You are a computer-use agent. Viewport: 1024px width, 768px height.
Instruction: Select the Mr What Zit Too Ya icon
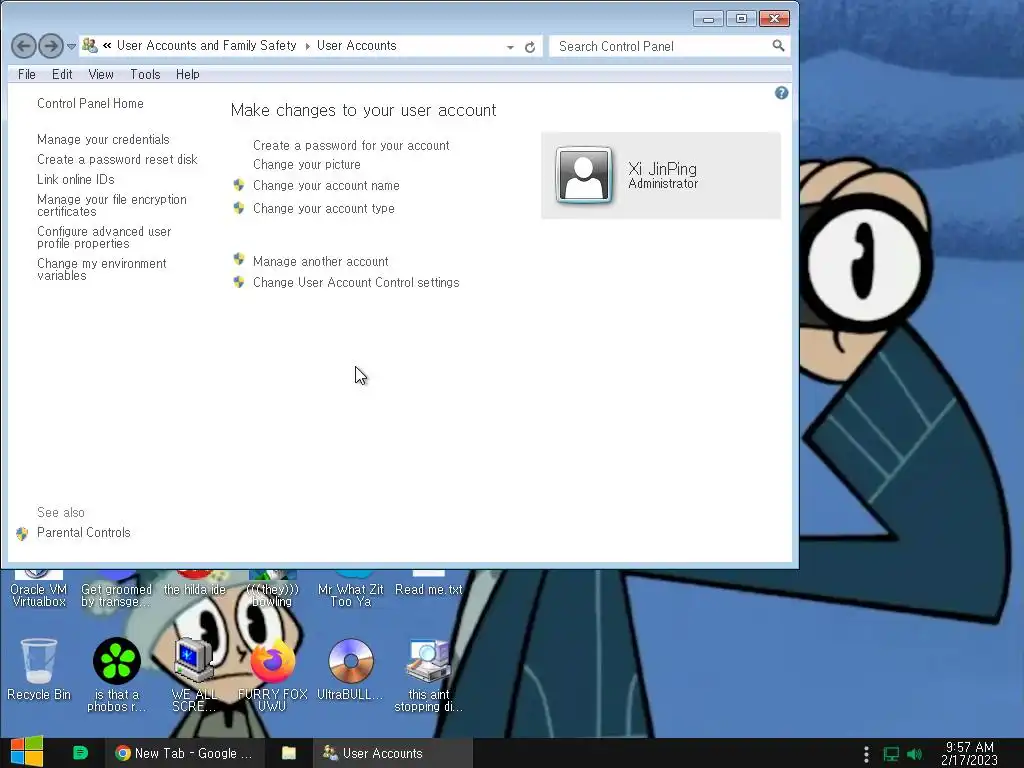(x=351, y=589)
